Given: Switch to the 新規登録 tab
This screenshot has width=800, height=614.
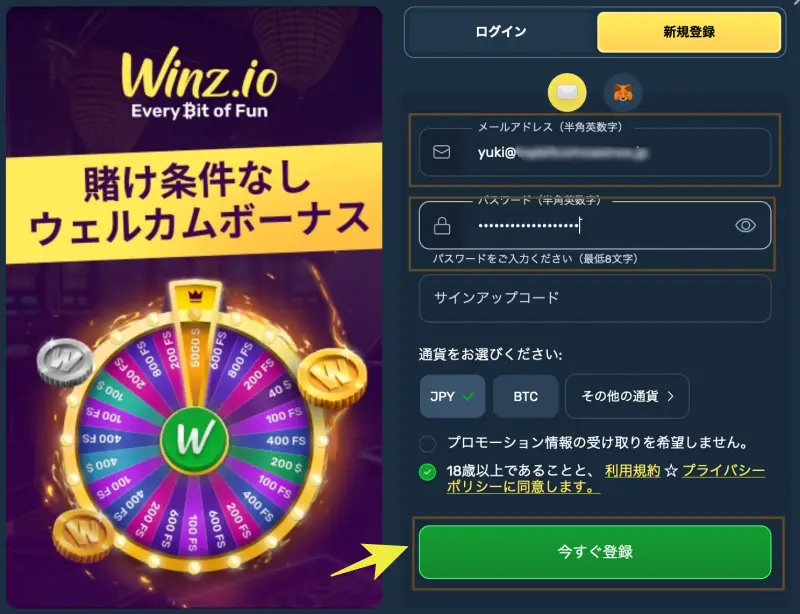Looking at the screenshot, I should coord(689,32).
